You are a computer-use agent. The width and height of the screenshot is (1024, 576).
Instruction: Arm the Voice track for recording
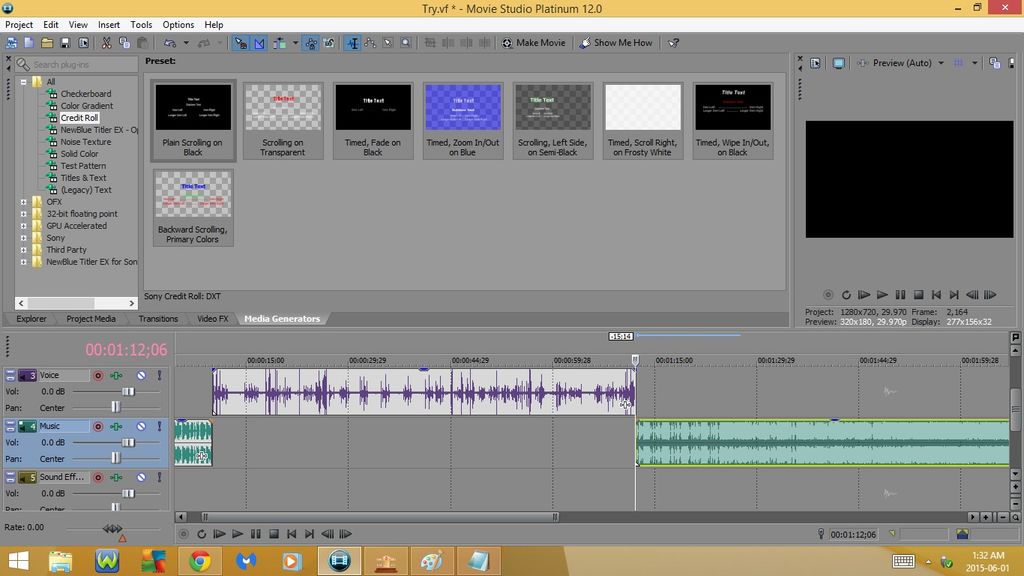click(98, 375)
